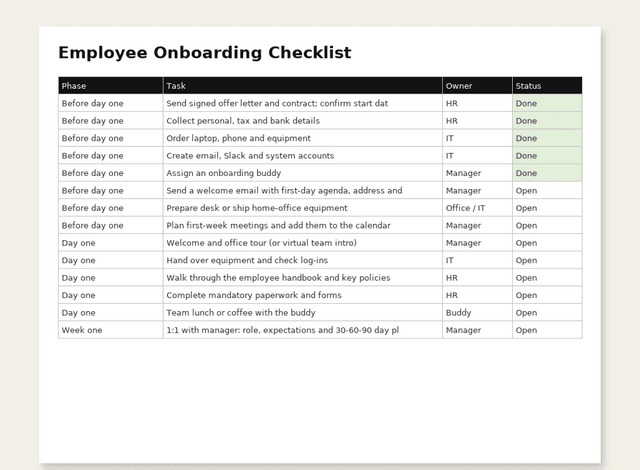Select the Phase column header
640x470 pixels.
[x=111, y=86]
